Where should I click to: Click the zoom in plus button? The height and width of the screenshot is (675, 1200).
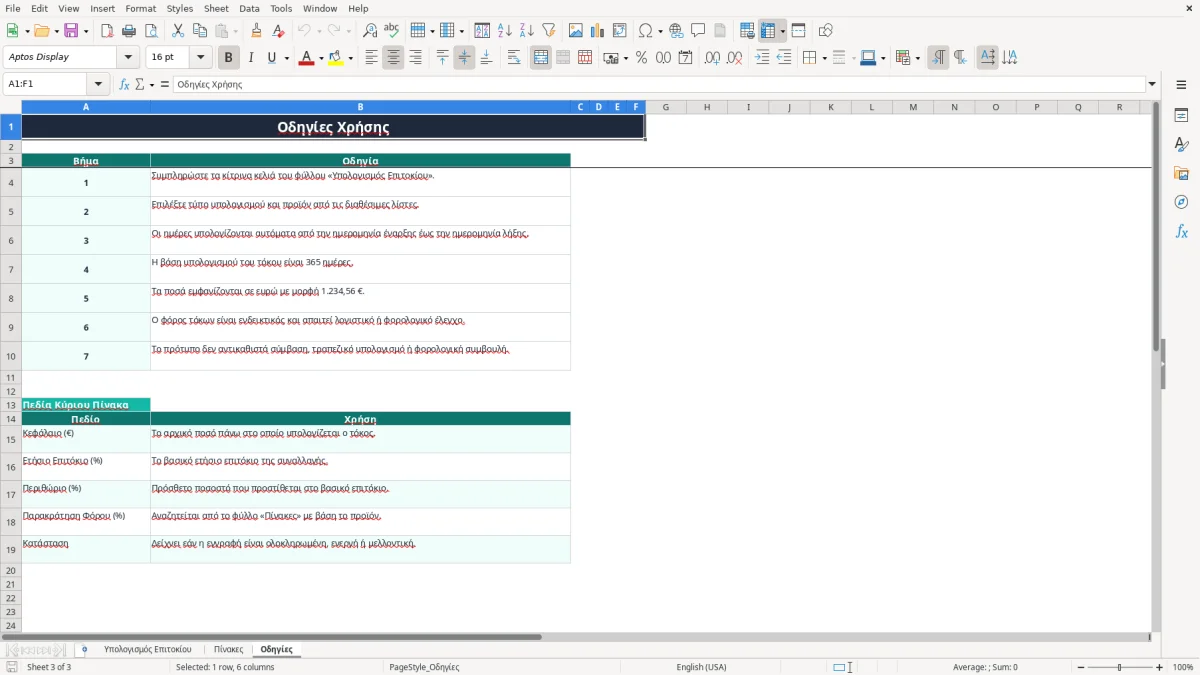click(1160, 667)
